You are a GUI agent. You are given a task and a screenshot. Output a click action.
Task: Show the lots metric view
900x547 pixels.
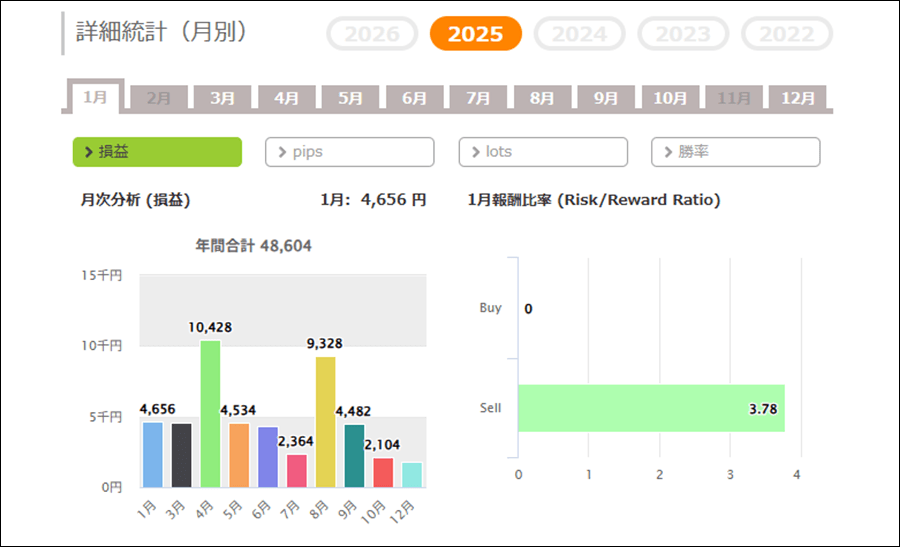pos(543,152)
